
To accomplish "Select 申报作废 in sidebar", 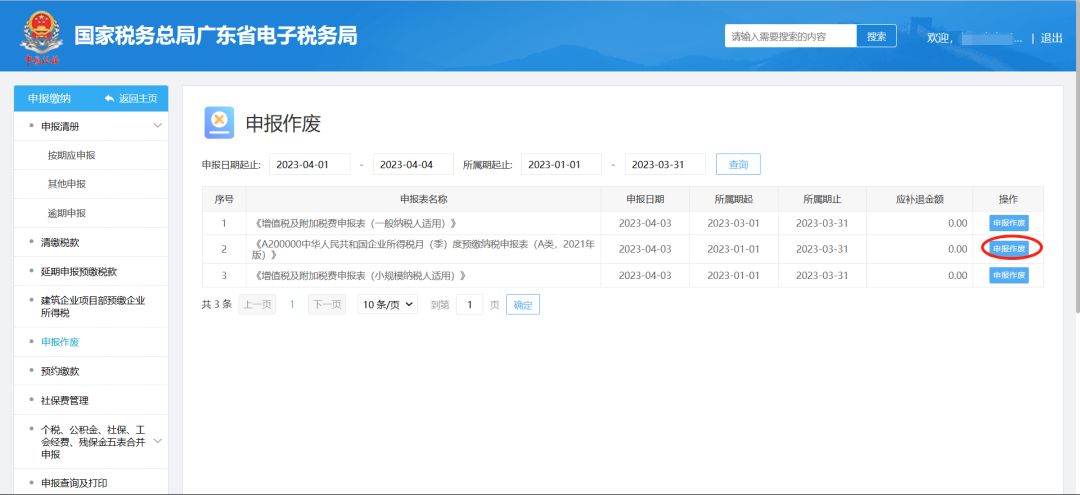I will pyautogui.click(x=60, y=342).
